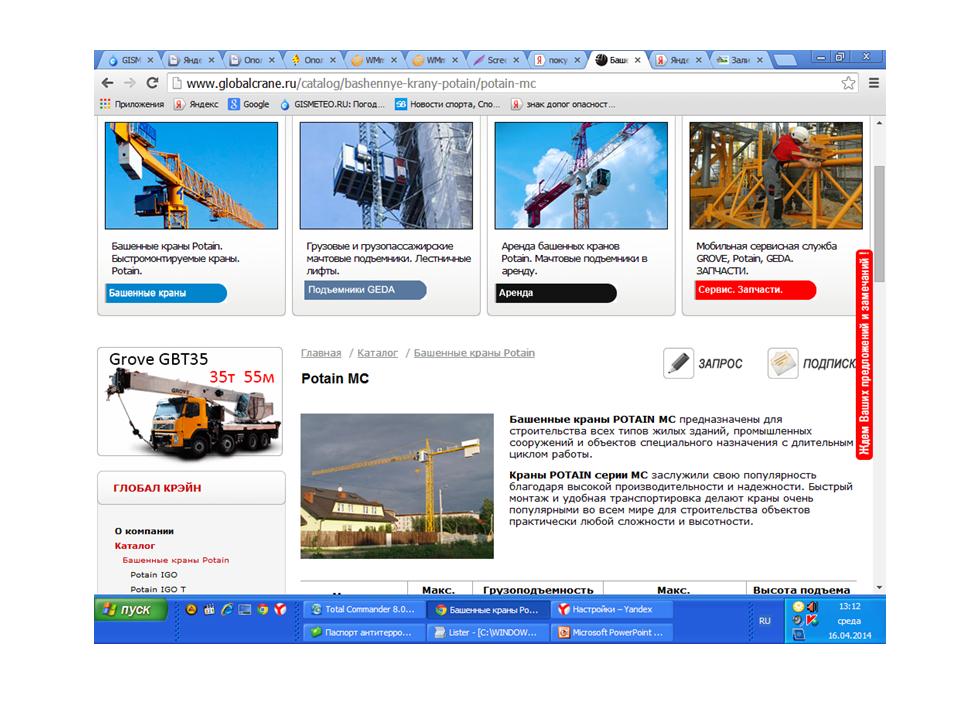Launch Internet Explorer from quick launch

[227, 609]
